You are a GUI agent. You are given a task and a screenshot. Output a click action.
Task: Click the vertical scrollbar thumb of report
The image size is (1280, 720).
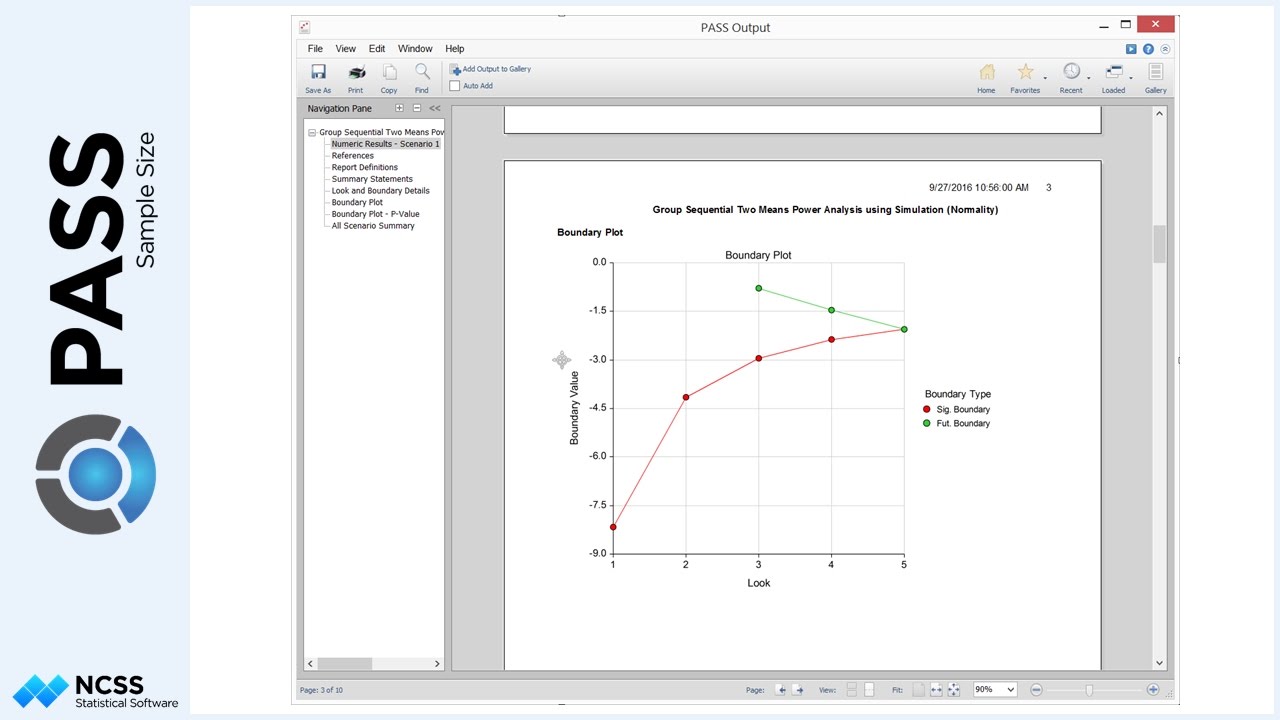pyautogui.click(x=1160, y=244)
